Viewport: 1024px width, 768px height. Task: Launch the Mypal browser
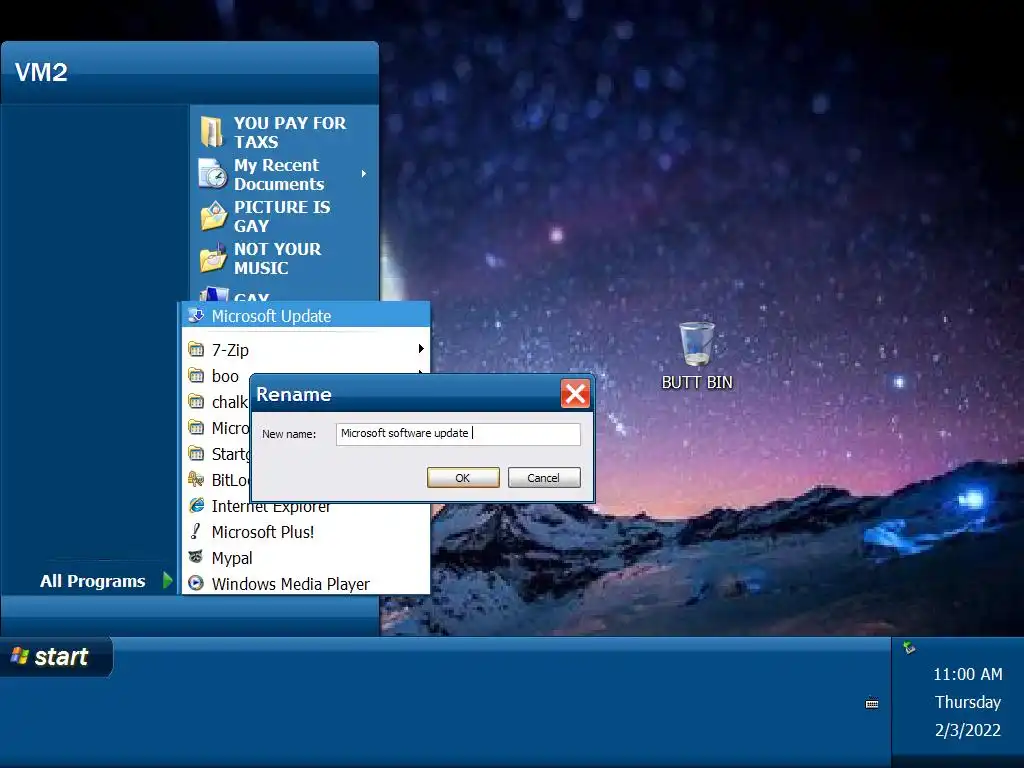305,558
